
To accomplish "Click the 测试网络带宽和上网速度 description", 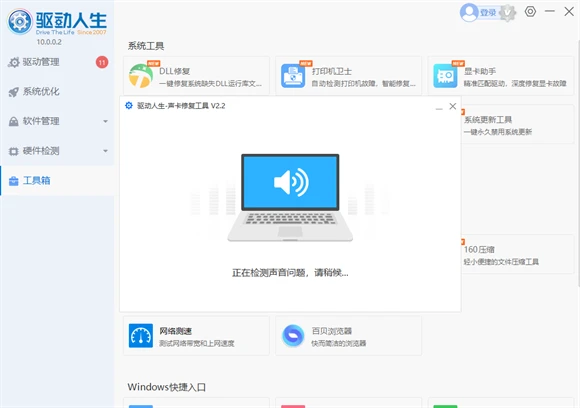I will [x=197, y=343].
